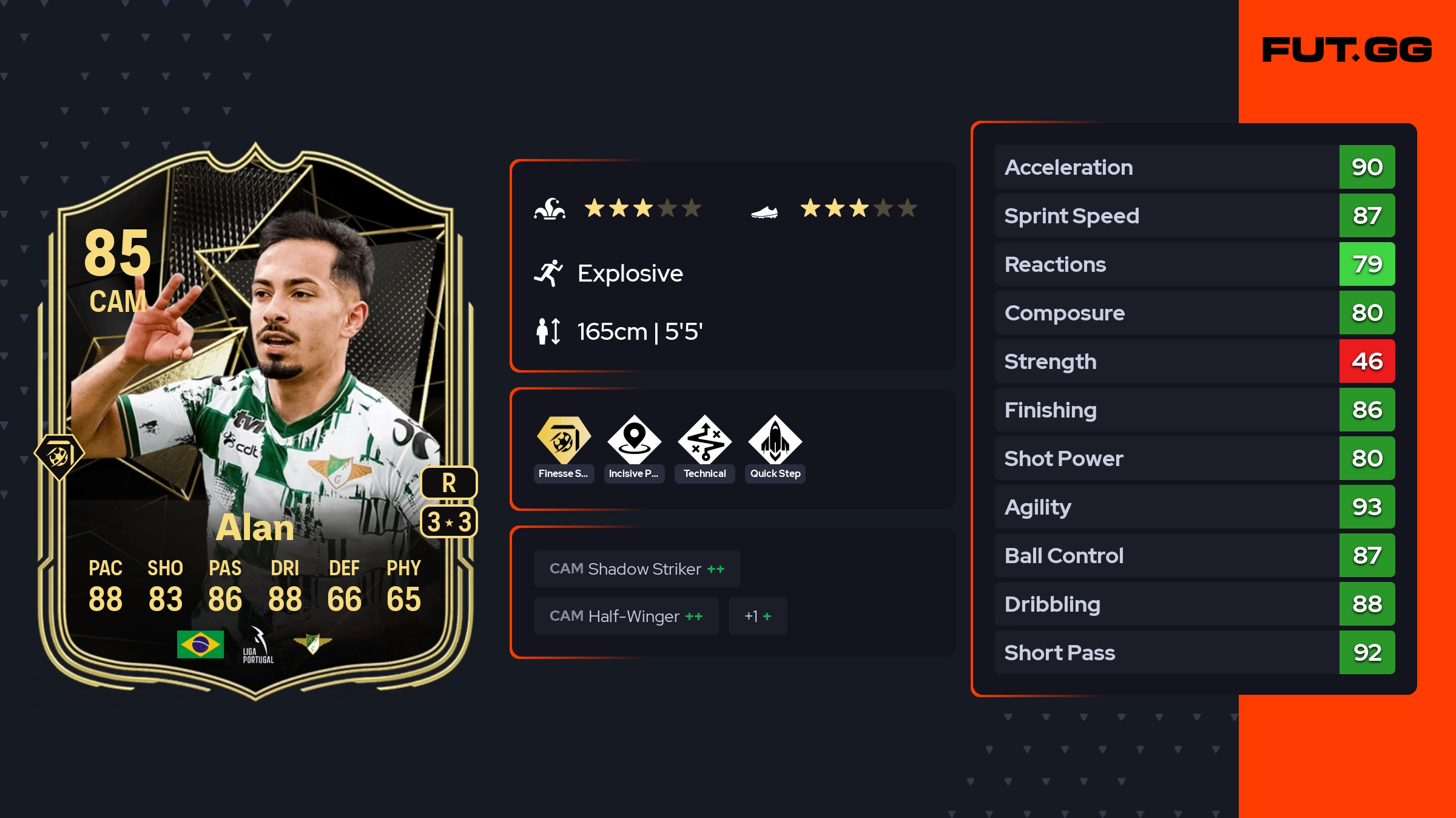
Task: Click the Technical playstyle icon
Action: click(704, 439)
